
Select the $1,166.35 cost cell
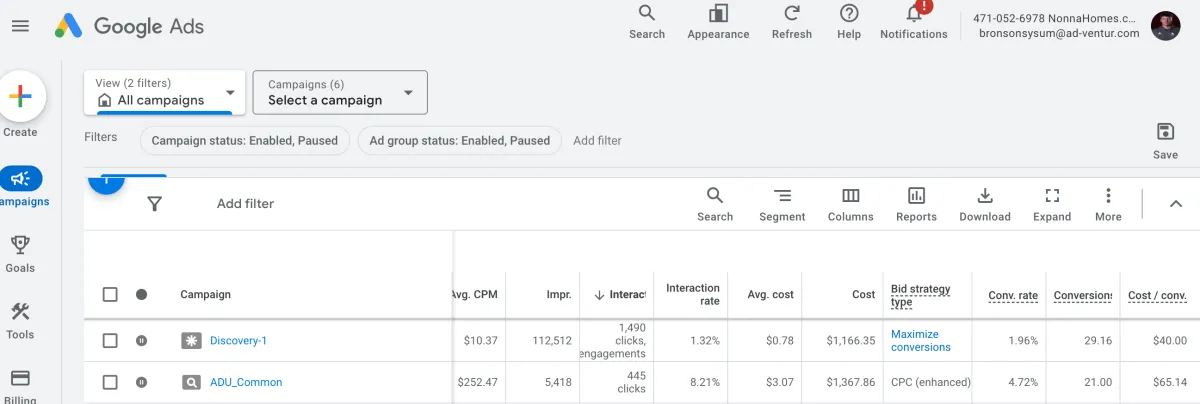coord(851,341)
